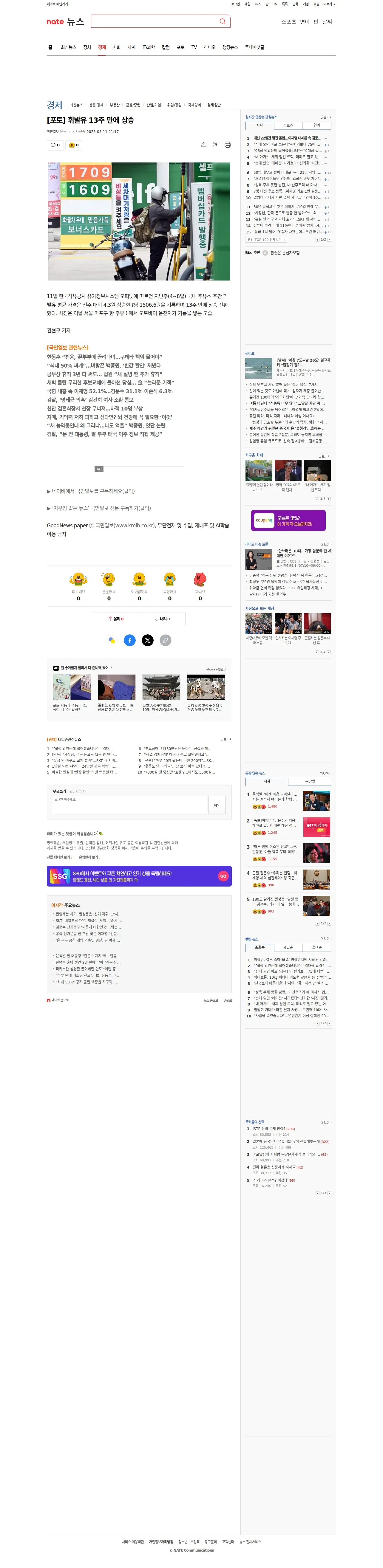Viewport: 383px width, 1568px height.
Task: Open 더보기 for 공감 많은 뉴스
Action: [x=325, y=774]
